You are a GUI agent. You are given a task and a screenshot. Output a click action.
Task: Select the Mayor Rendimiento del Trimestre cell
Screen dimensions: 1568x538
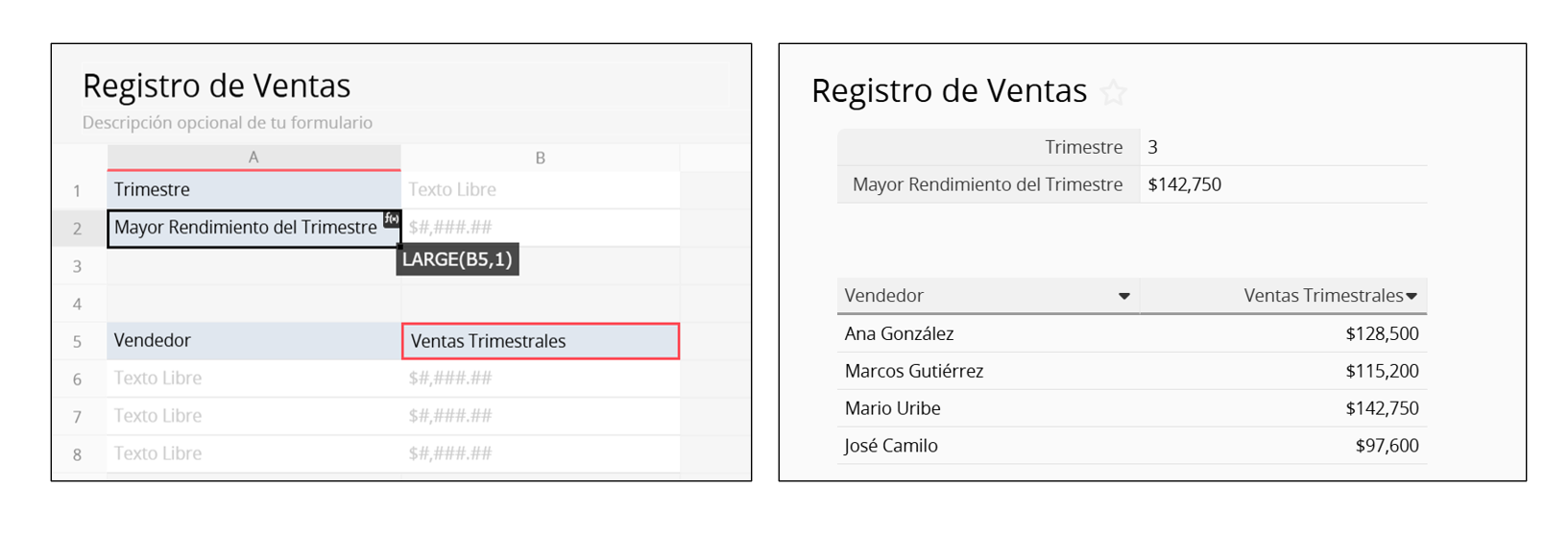pos(247,229)
